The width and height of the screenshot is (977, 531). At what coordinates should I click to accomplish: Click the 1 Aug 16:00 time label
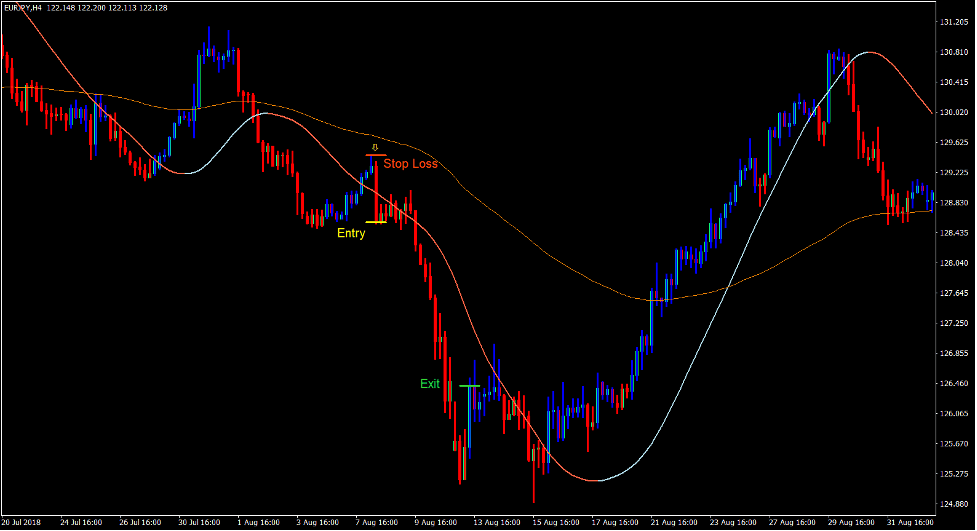257,522
